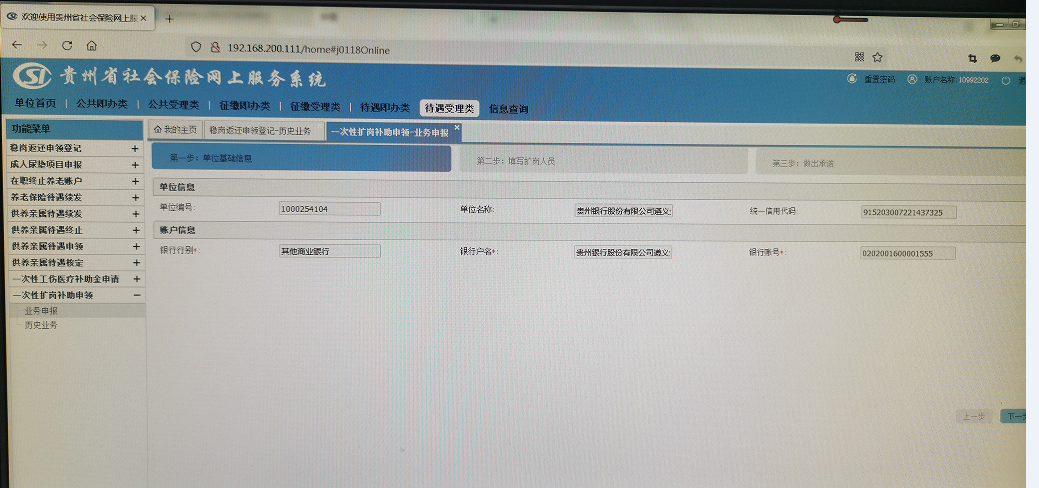Collapse the 一次性扩岗补助申领 menu section
This screenshot has height=488, width=1039.
click(x=136, y=295)
